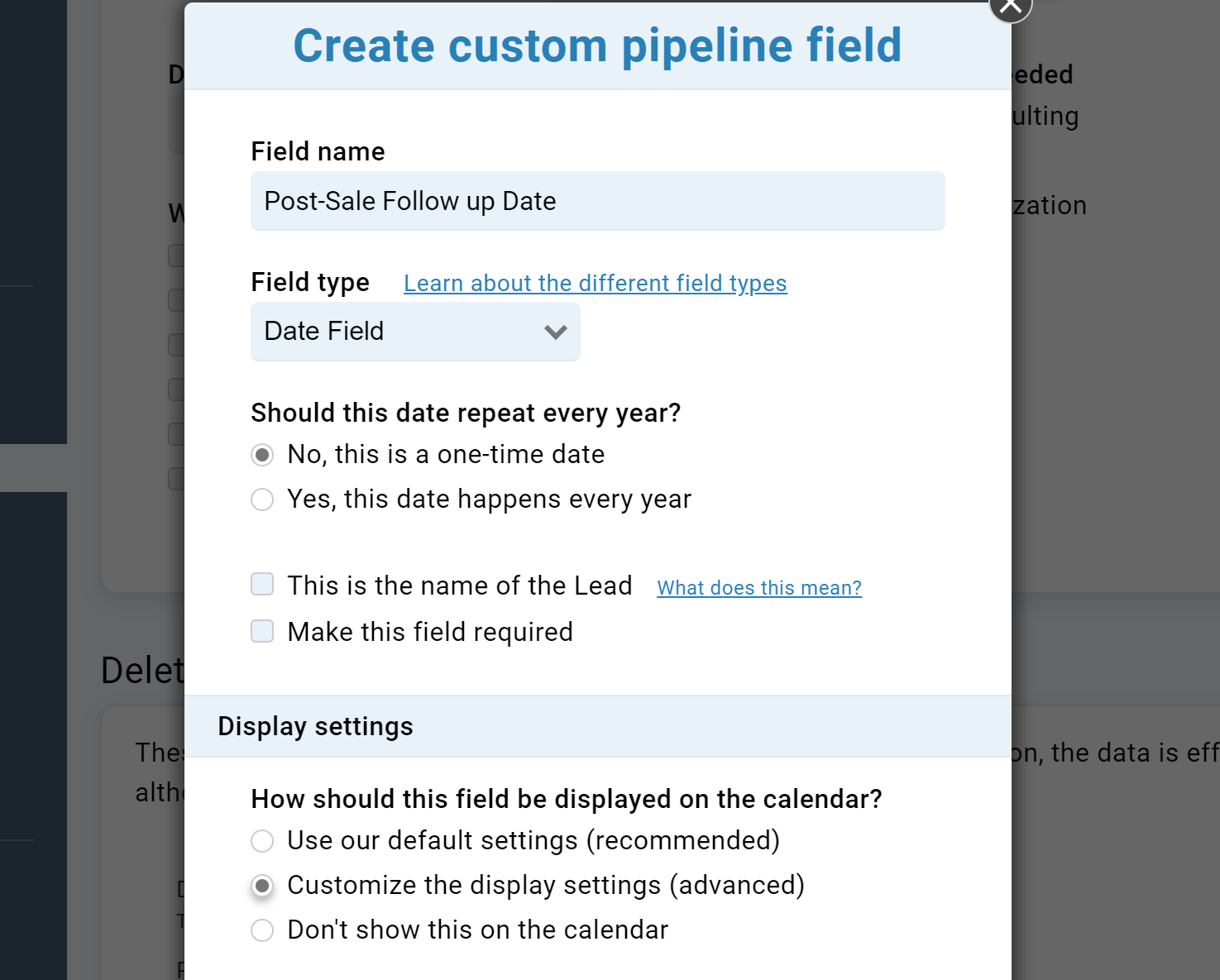Screen dimensions: 1220x980
Task: Click the 'Field name' label
Action: click(x=318, y=151)
